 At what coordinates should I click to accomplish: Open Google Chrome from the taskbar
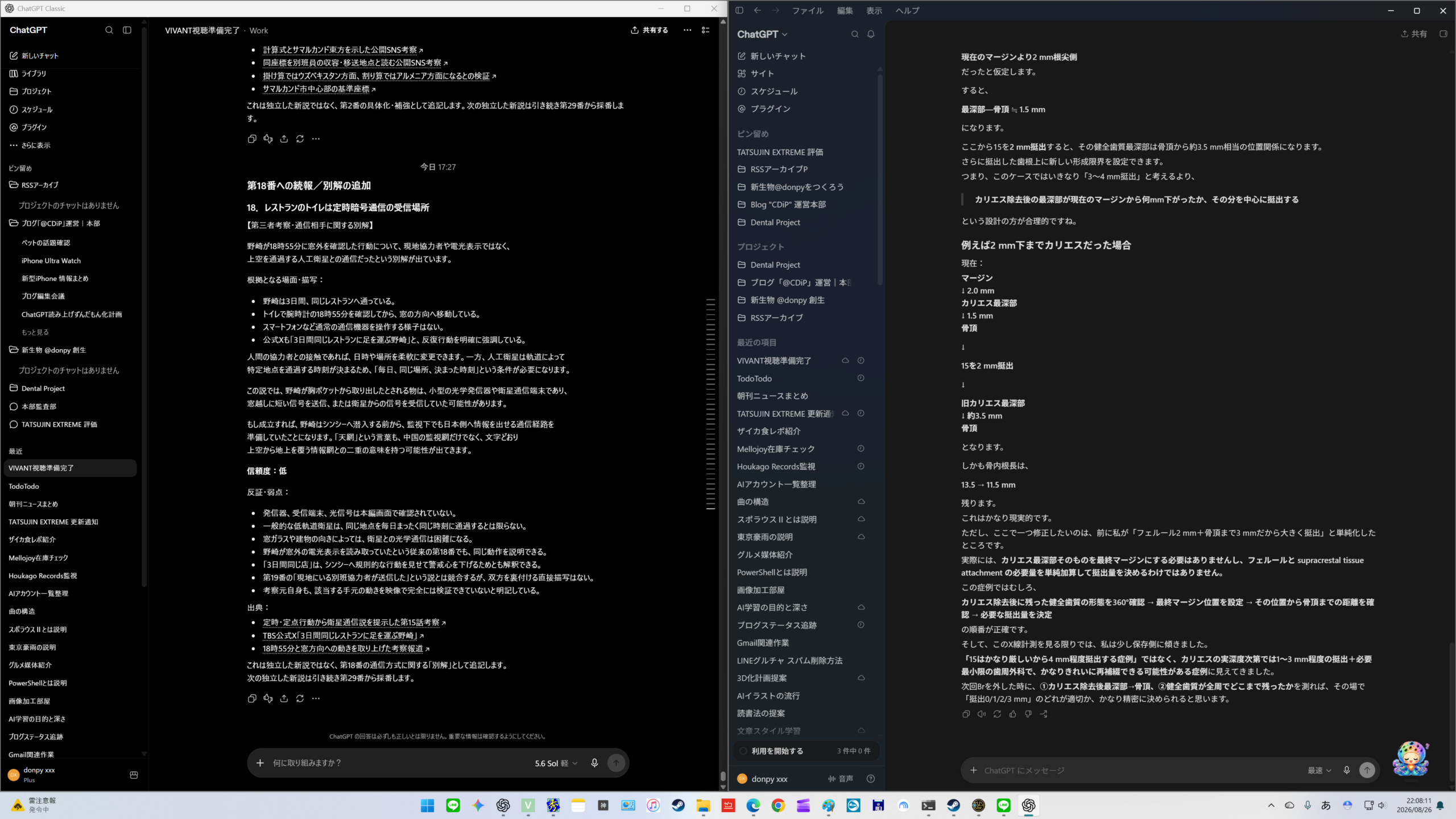pos(778,805)
